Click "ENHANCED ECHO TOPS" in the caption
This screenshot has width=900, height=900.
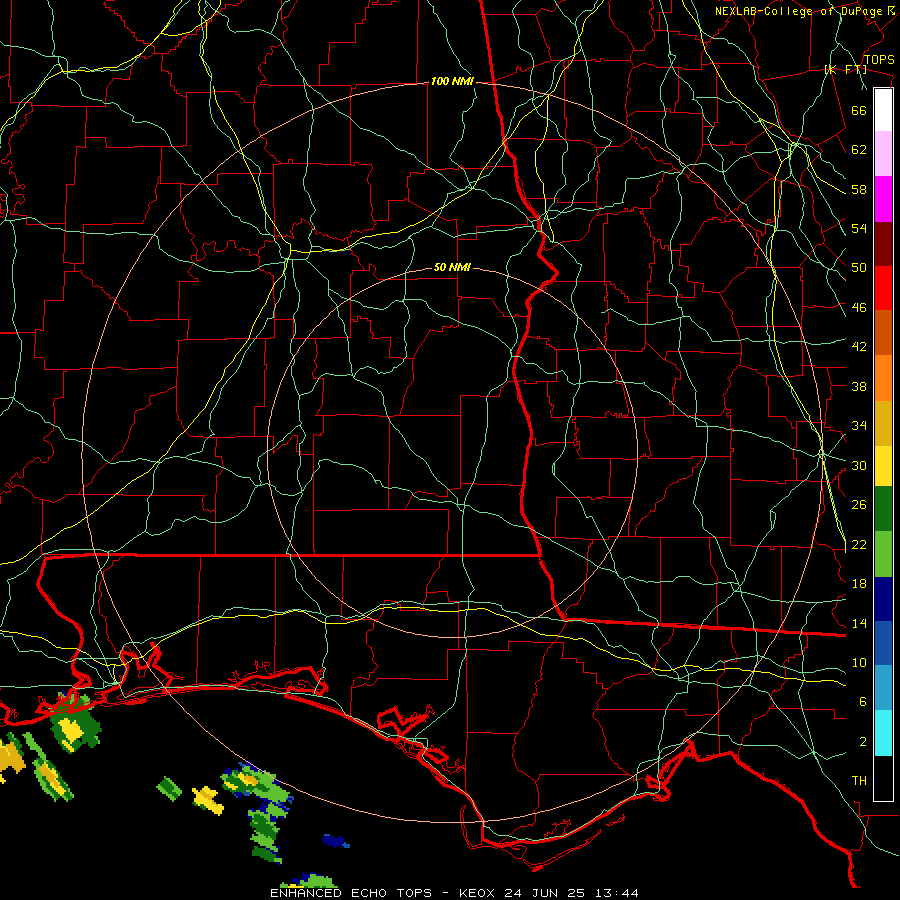[x=351, y=893]
